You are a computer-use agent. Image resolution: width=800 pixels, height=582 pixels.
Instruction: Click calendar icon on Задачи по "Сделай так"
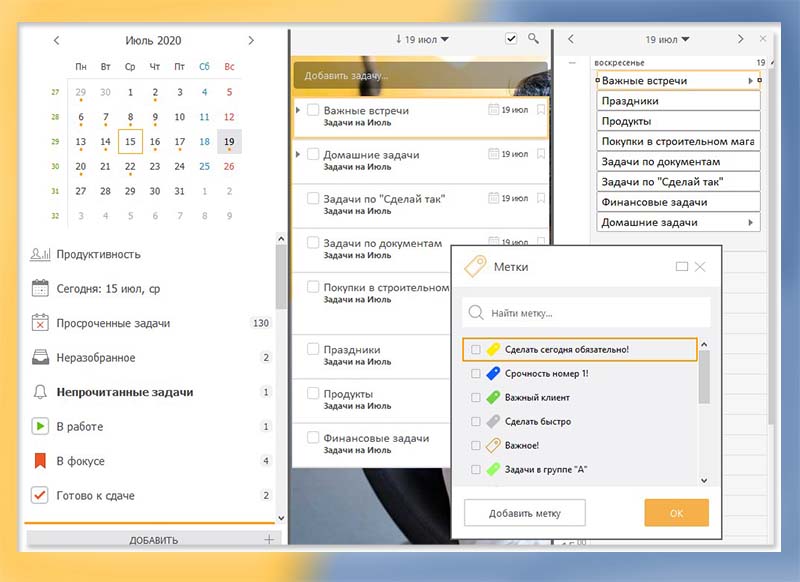(x=493, y=198)
